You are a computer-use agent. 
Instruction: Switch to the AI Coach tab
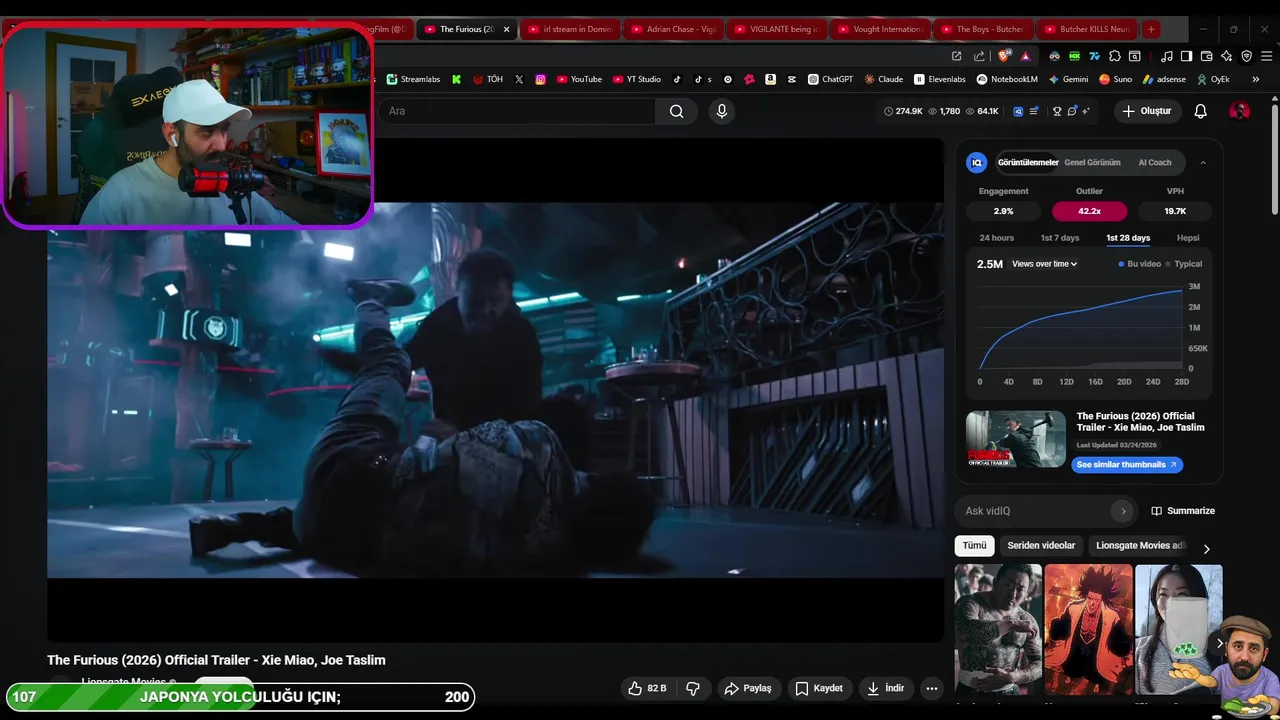coord(1154,162)
